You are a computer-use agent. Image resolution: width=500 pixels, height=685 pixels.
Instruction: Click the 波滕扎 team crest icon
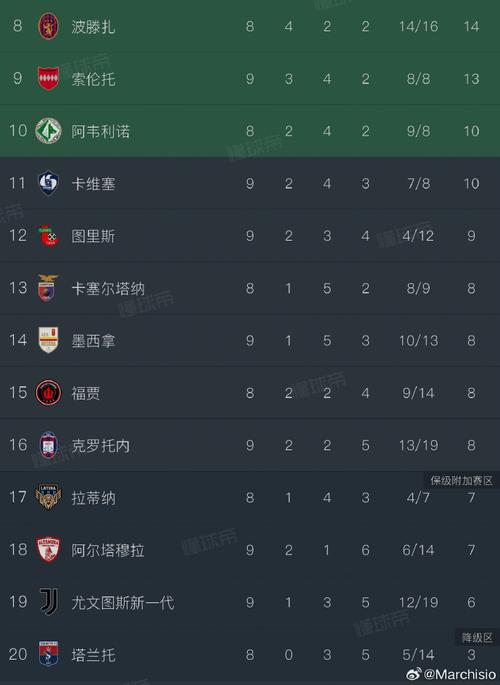pyautogui.click(x=48, y=26)
